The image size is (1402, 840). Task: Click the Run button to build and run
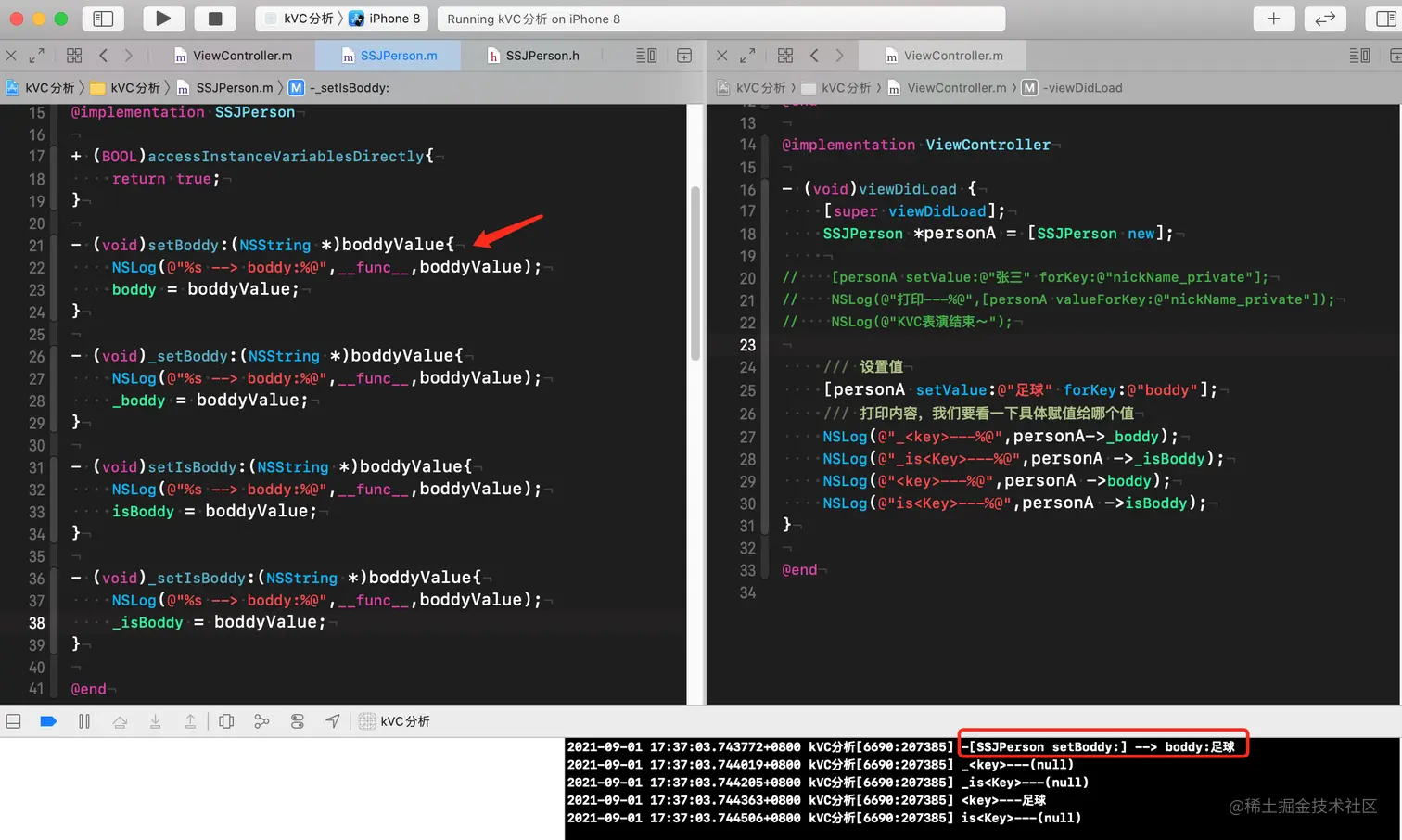click(x=163, y=19)
